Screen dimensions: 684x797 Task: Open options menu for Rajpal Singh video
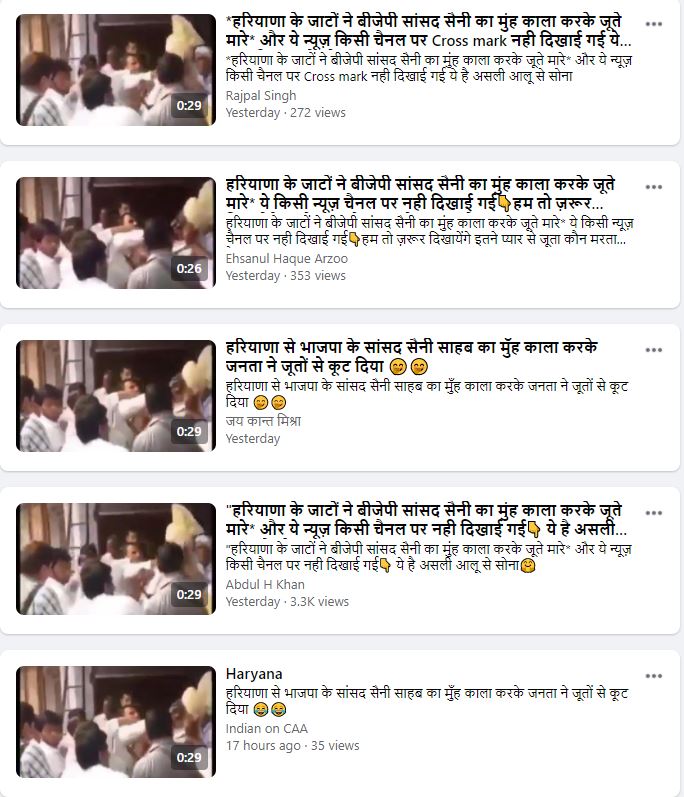[x=654, y=24]
